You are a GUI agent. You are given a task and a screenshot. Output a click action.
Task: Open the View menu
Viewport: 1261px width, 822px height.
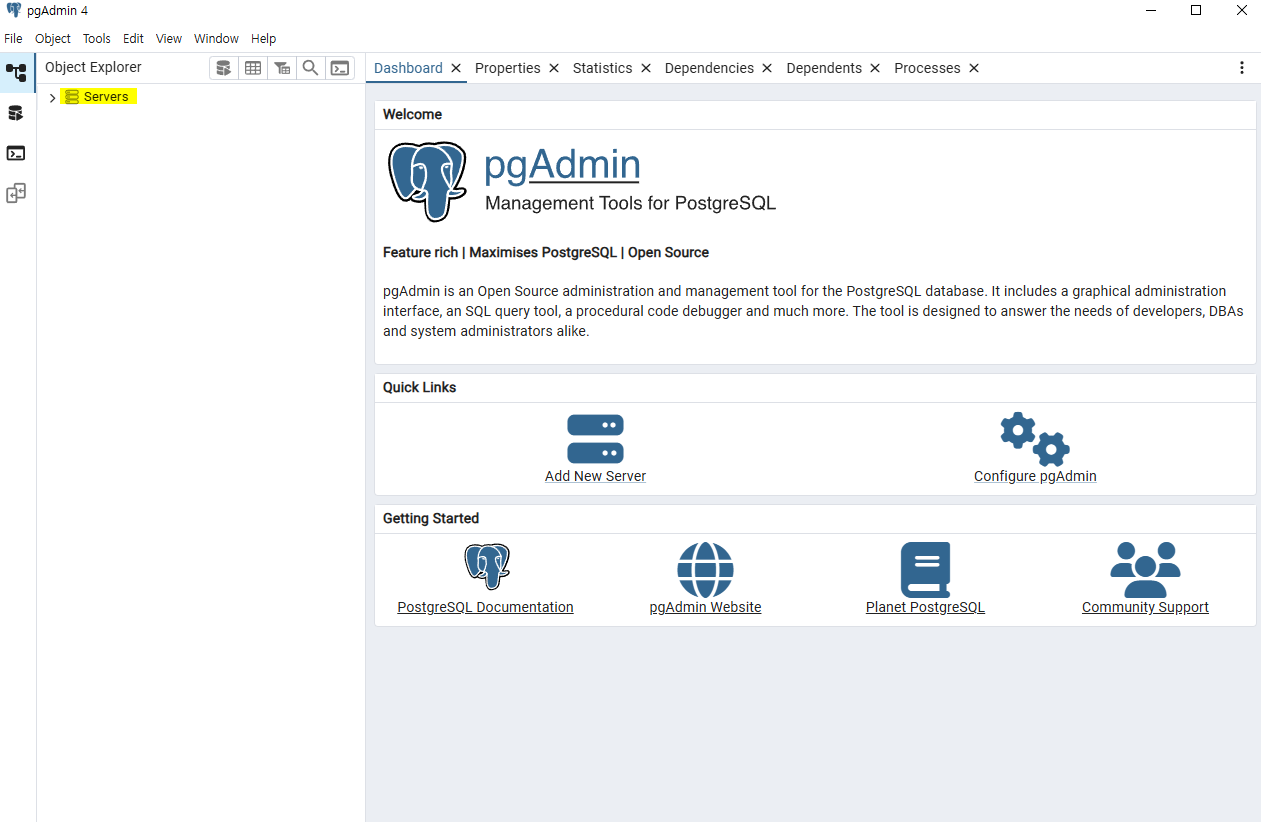[x=169, y=39]
